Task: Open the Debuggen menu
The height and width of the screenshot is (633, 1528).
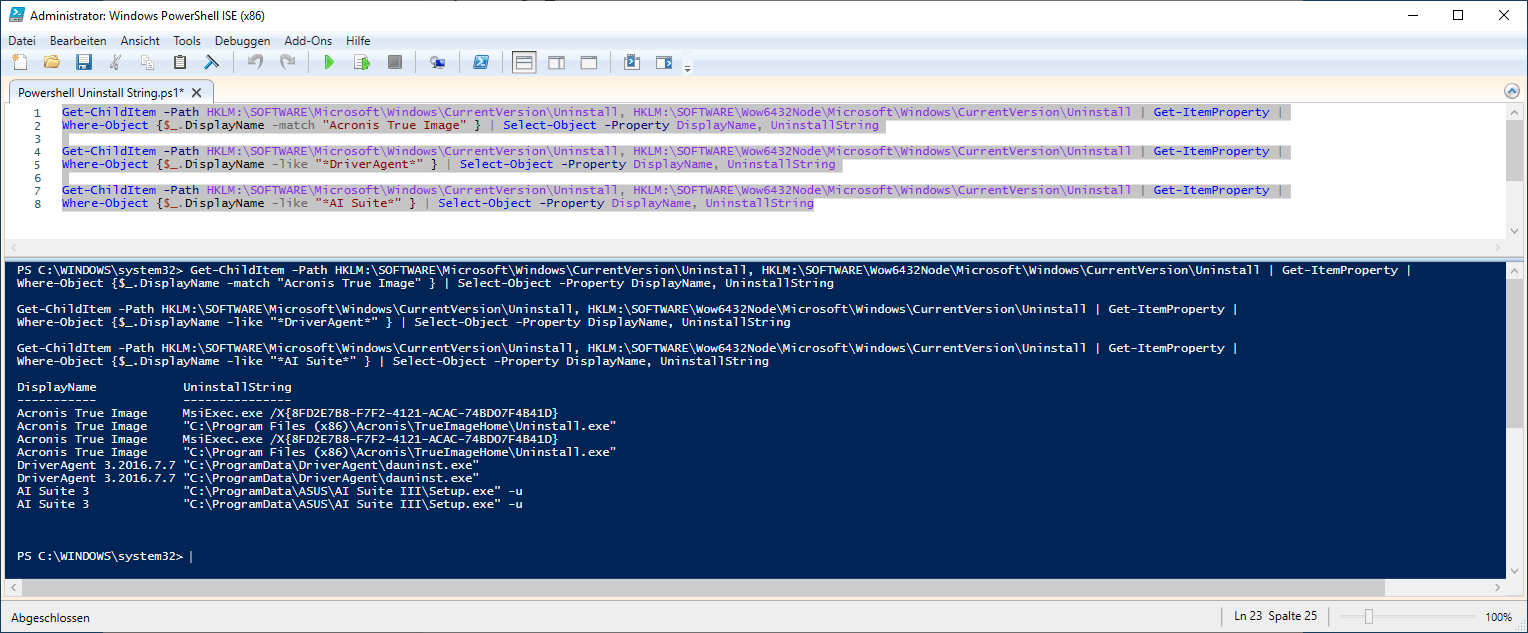Action: pyautogui.click(x=242, y=41)
